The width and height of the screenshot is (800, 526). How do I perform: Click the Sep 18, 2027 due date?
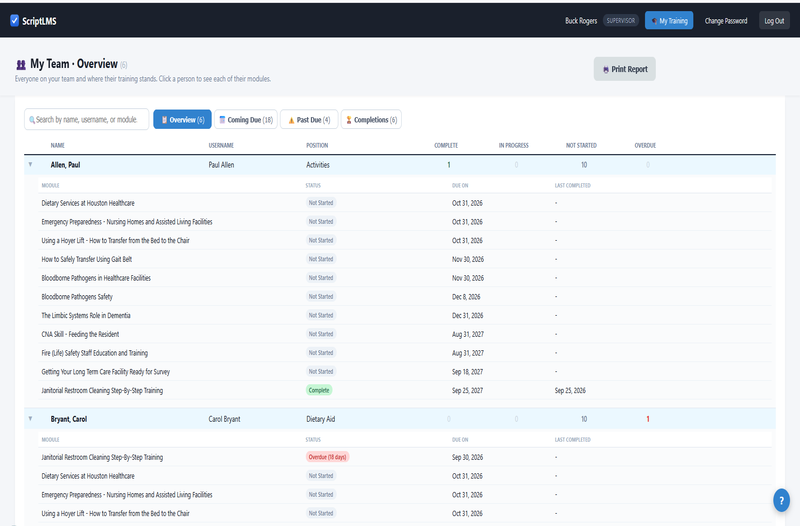(x=467, y=372)
